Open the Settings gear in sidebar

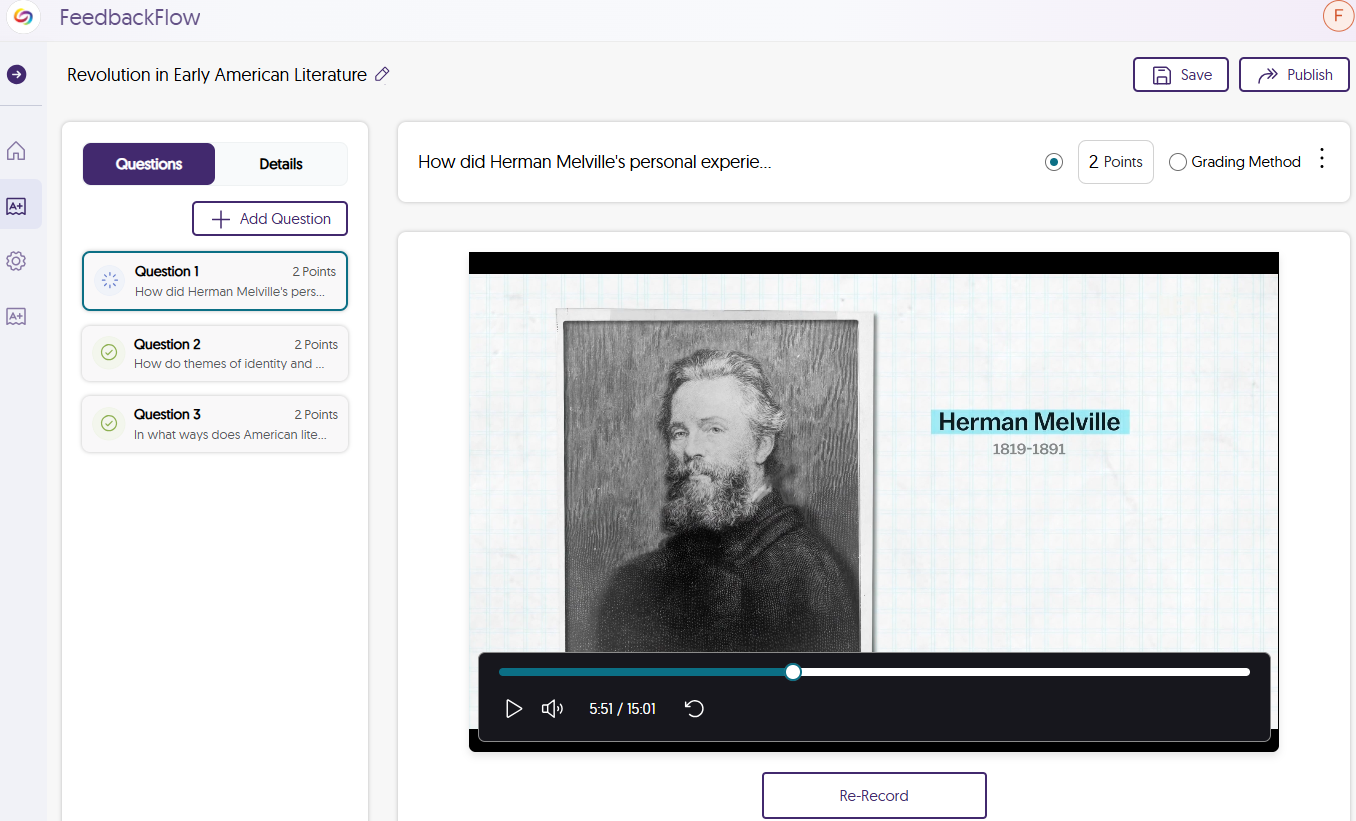tap(16, 261)
